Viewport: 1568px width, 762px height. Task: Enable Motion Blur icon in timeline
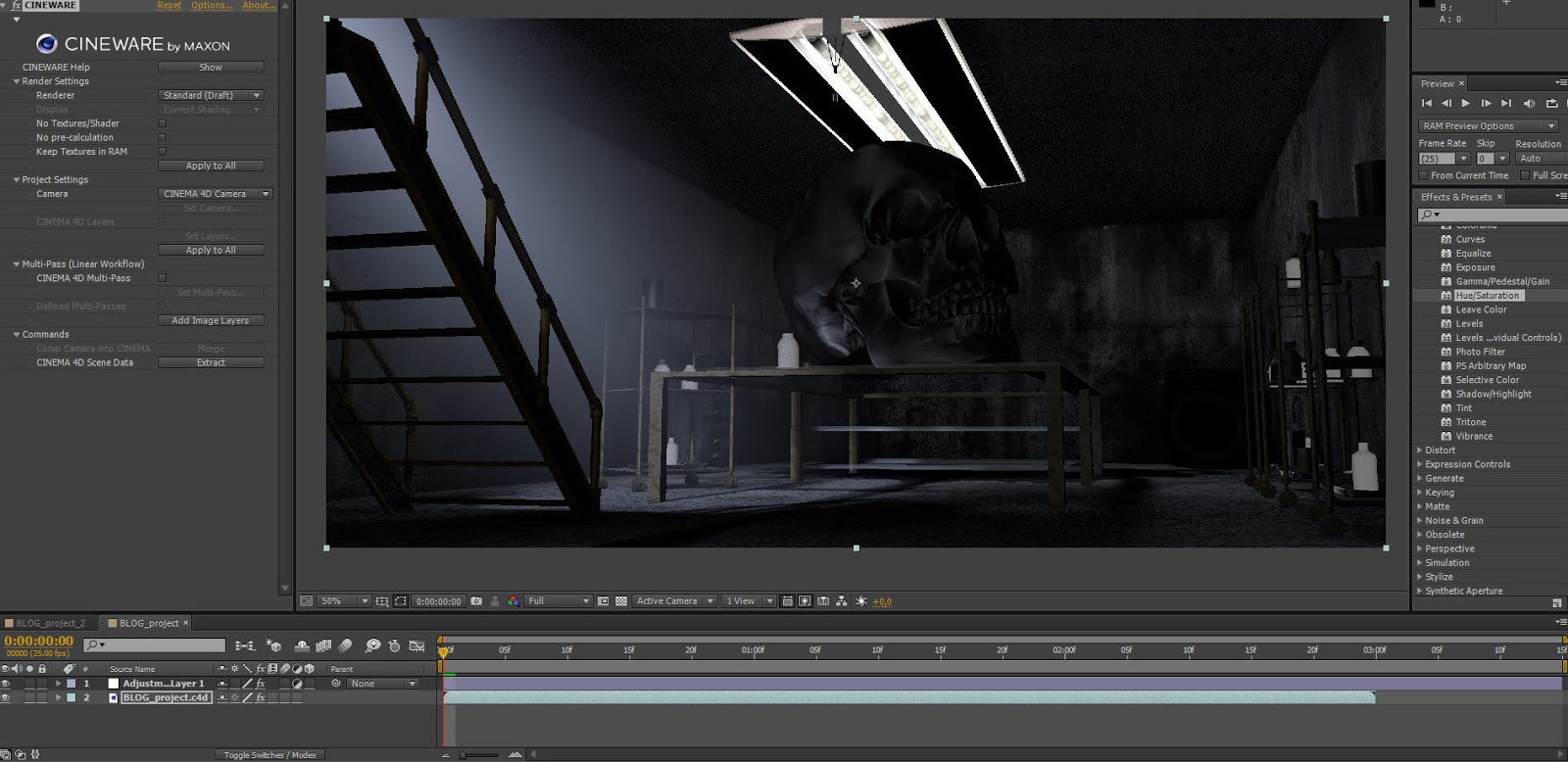click(x=345, y=645)
